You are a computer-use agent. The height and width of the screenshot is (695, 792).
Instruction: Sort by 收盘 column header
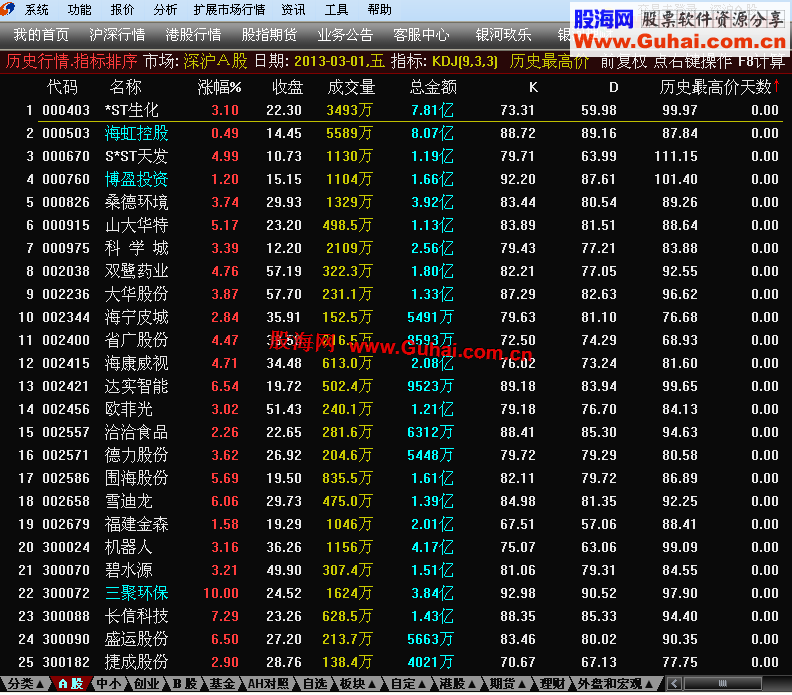pos(287,87)
